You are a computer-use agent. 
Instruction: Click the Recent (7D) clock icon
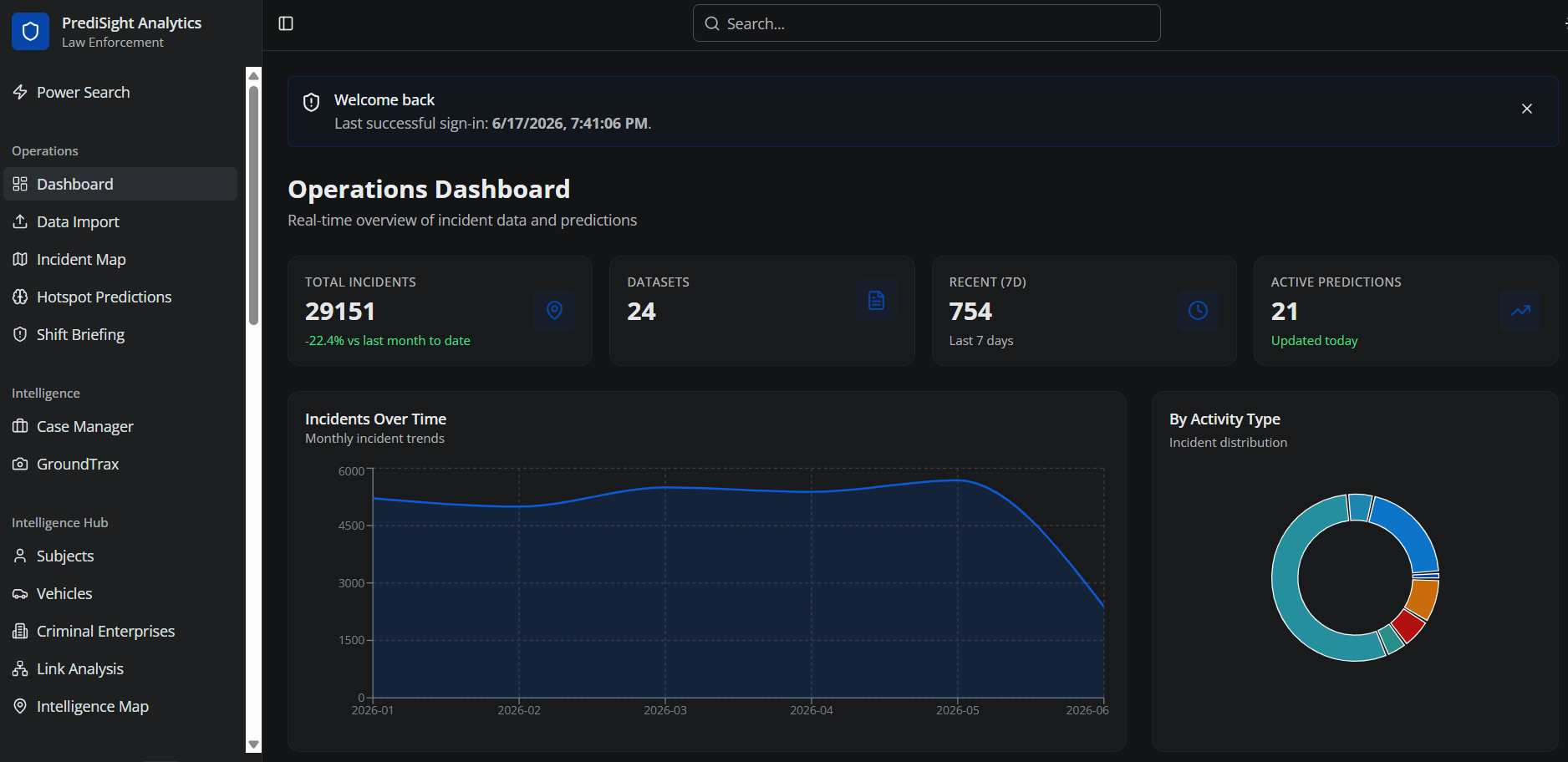coord(1198,311)
